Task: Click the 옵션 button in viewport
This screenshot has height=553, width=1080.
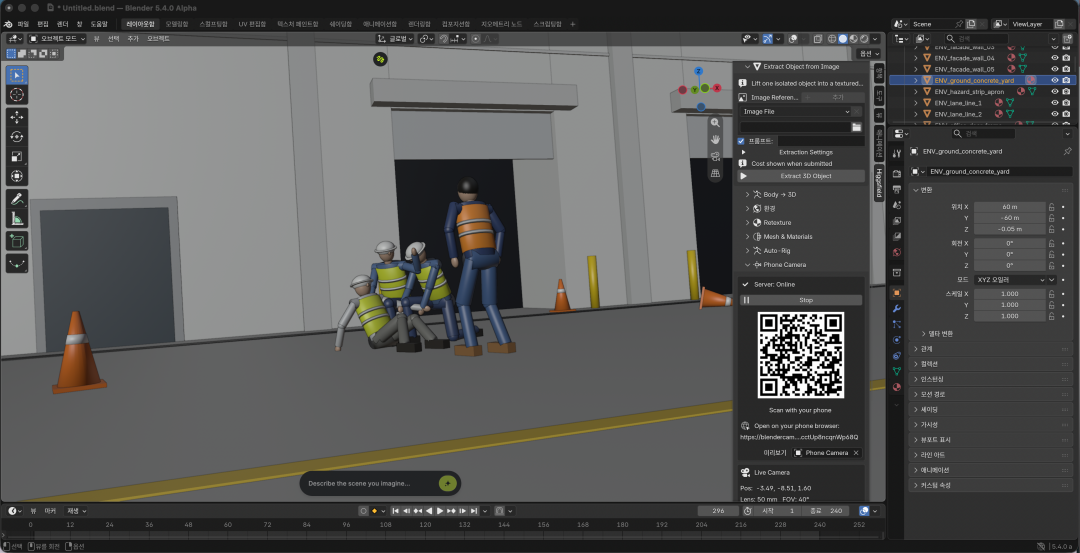Action: [868, 54]
